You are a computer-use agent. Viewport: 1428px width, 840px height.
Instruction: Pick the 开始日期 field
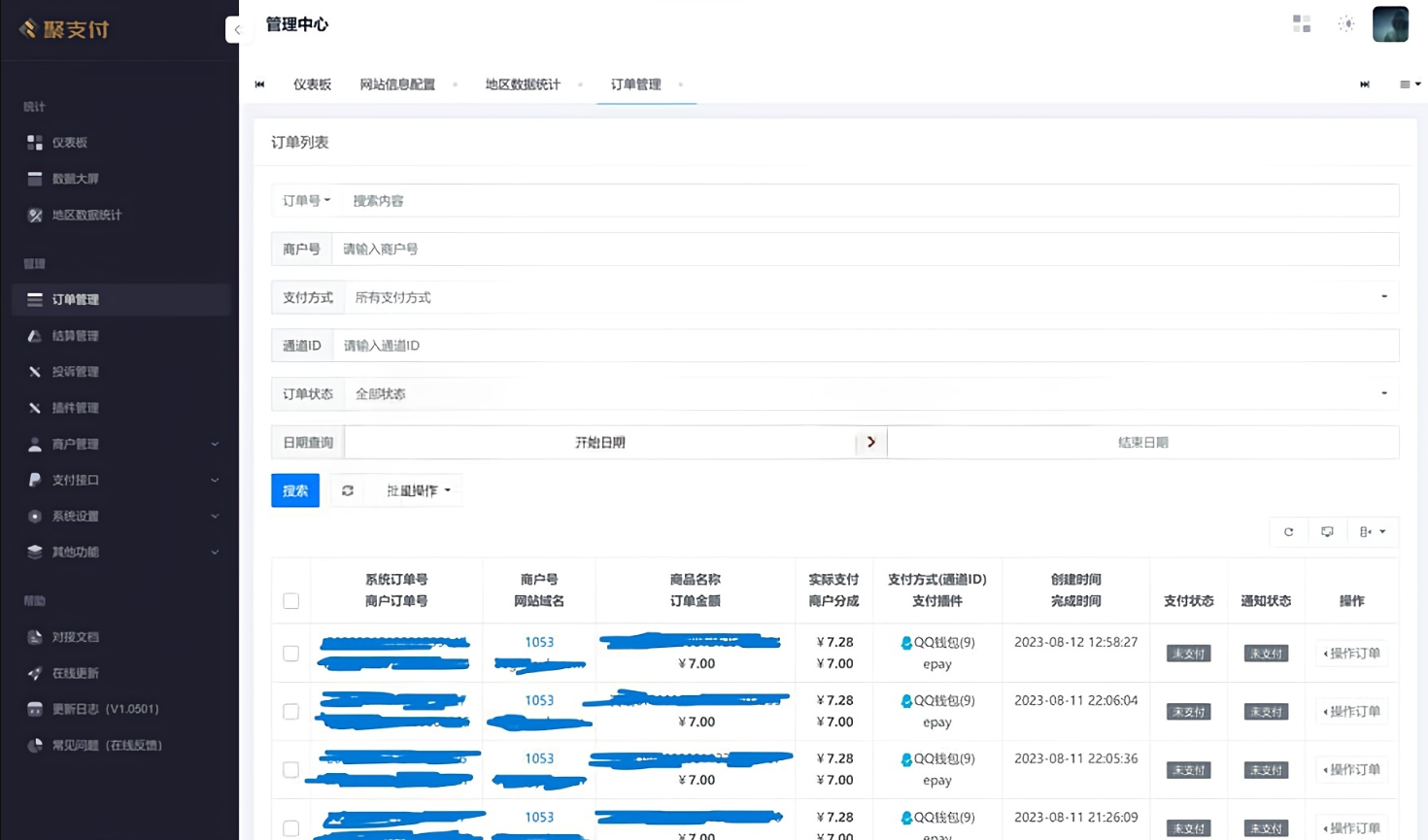click(x=599, y=443)
